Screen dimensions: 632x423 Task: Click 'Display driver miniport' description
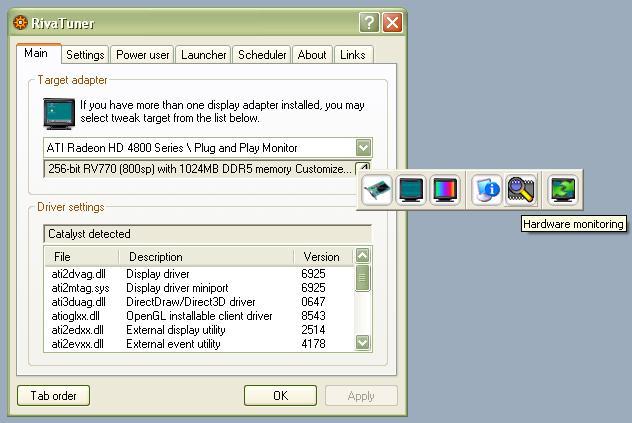point(177,288)
